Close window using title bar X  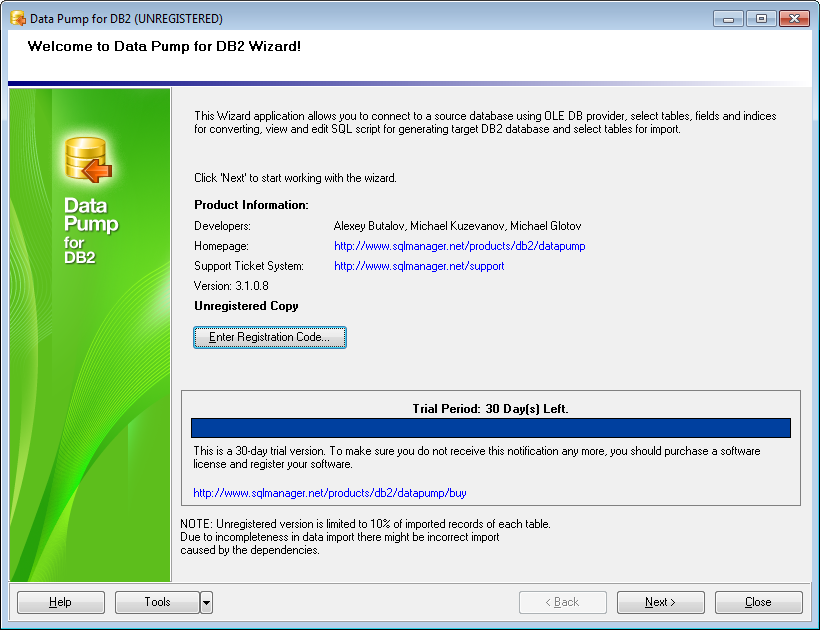pyautogui.click(x=794, y=19)
